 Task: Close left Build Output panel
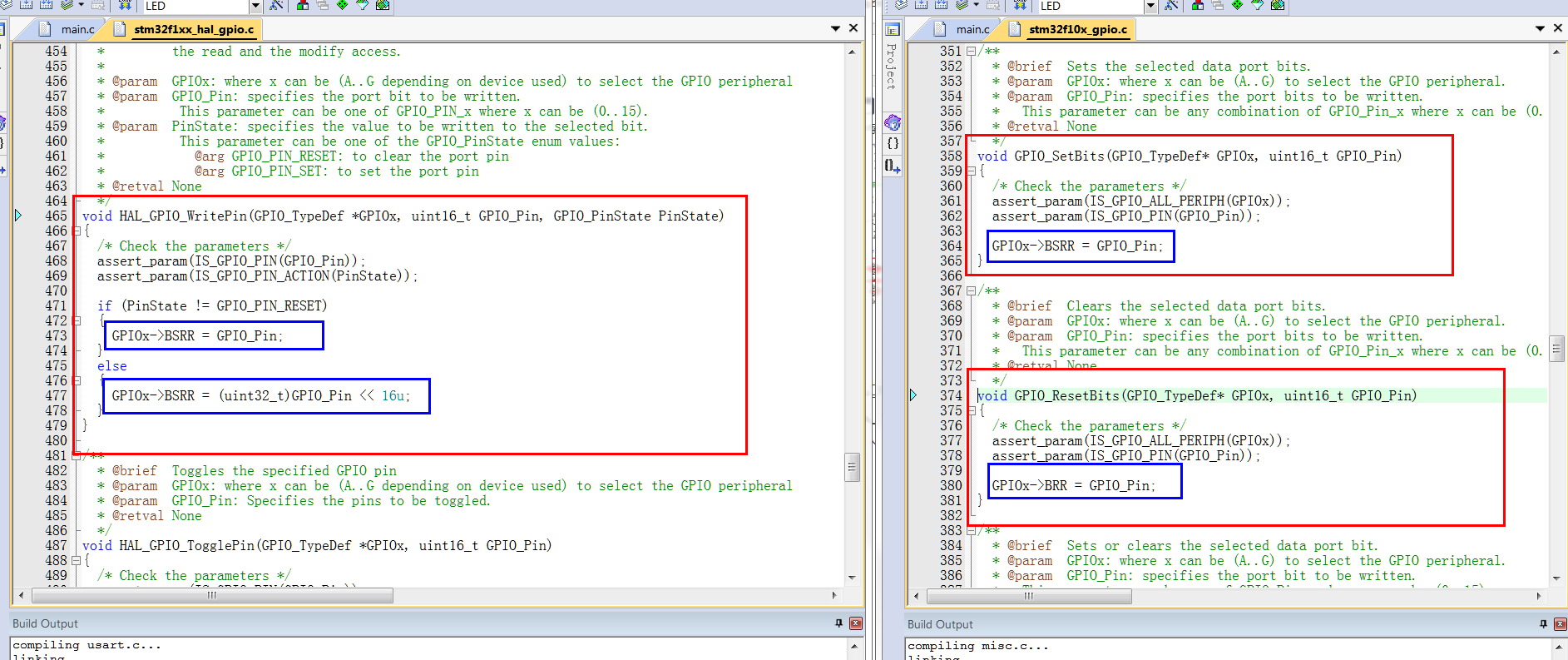coord(856,623)
